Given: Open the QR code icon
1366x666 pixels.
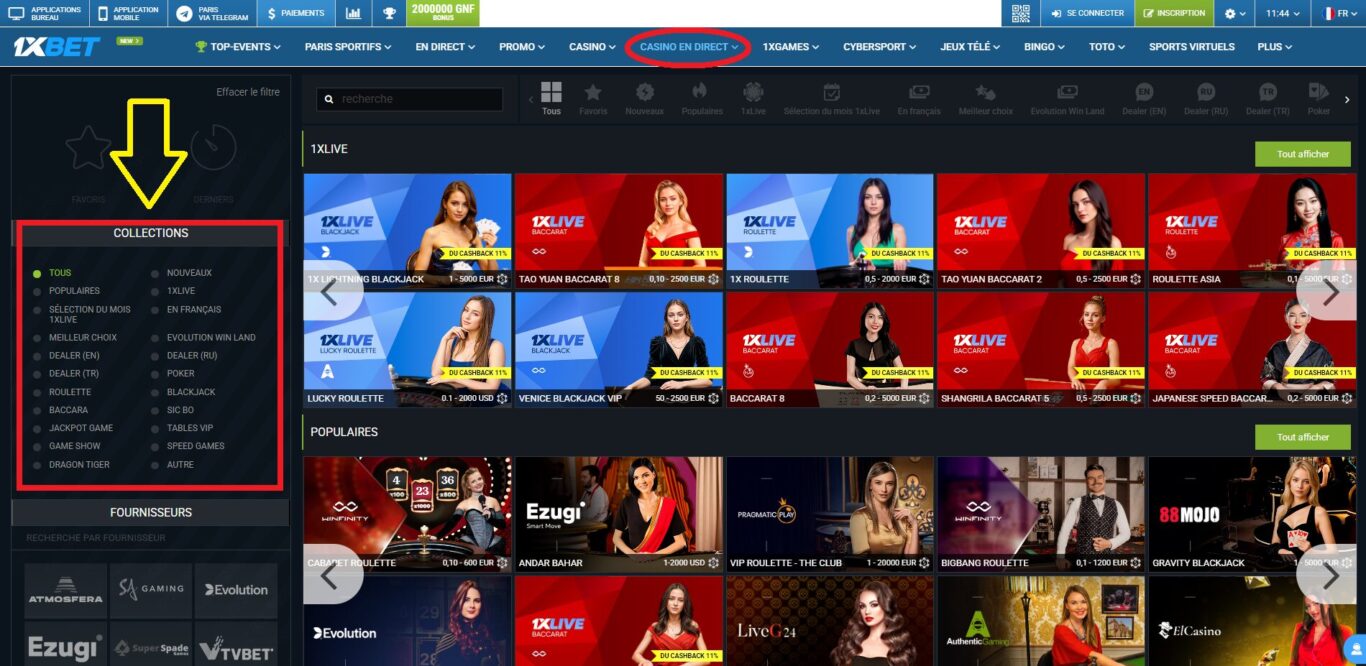Looking at the screenshot, I should [x=1020, y=13].
